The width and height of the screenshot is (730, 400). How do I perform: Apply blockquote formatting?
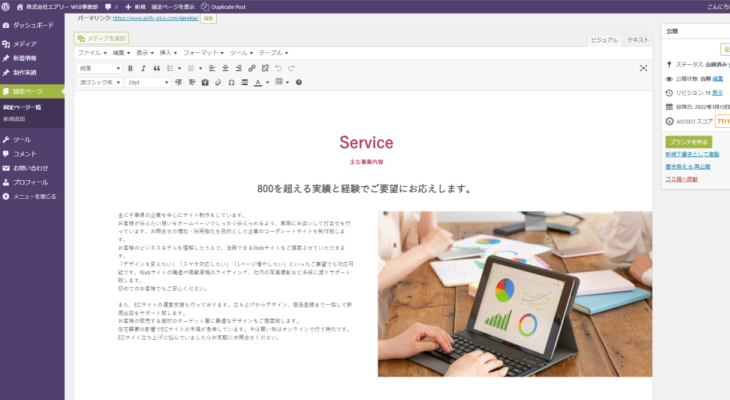pos(157,68)
